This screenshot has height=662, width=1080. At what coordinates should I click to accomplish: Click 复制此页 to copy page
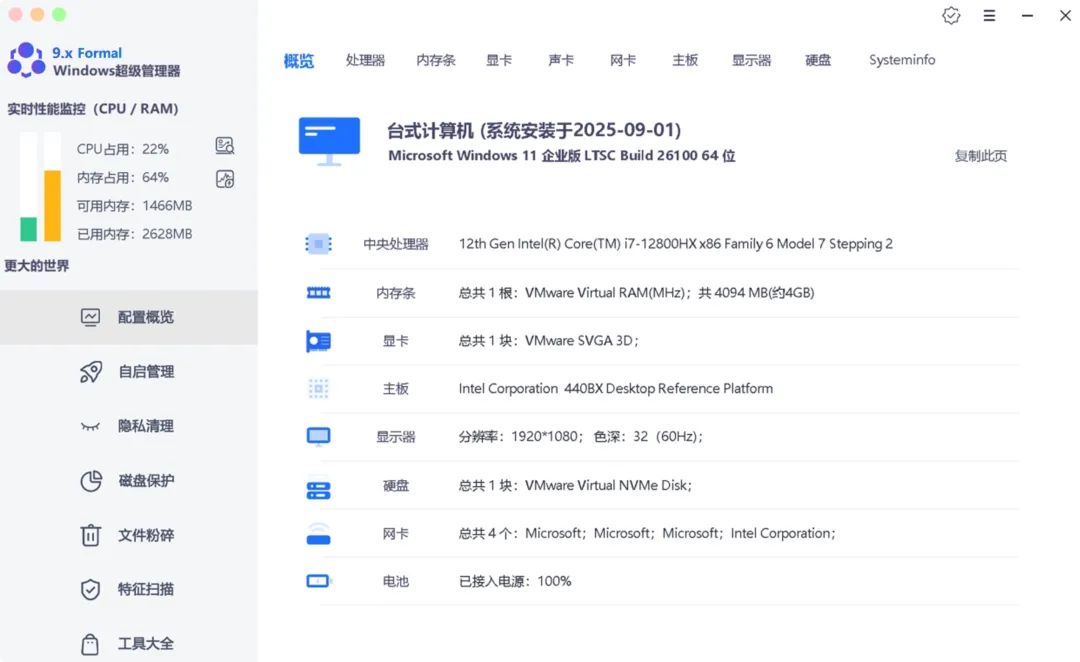pos(981,156)
